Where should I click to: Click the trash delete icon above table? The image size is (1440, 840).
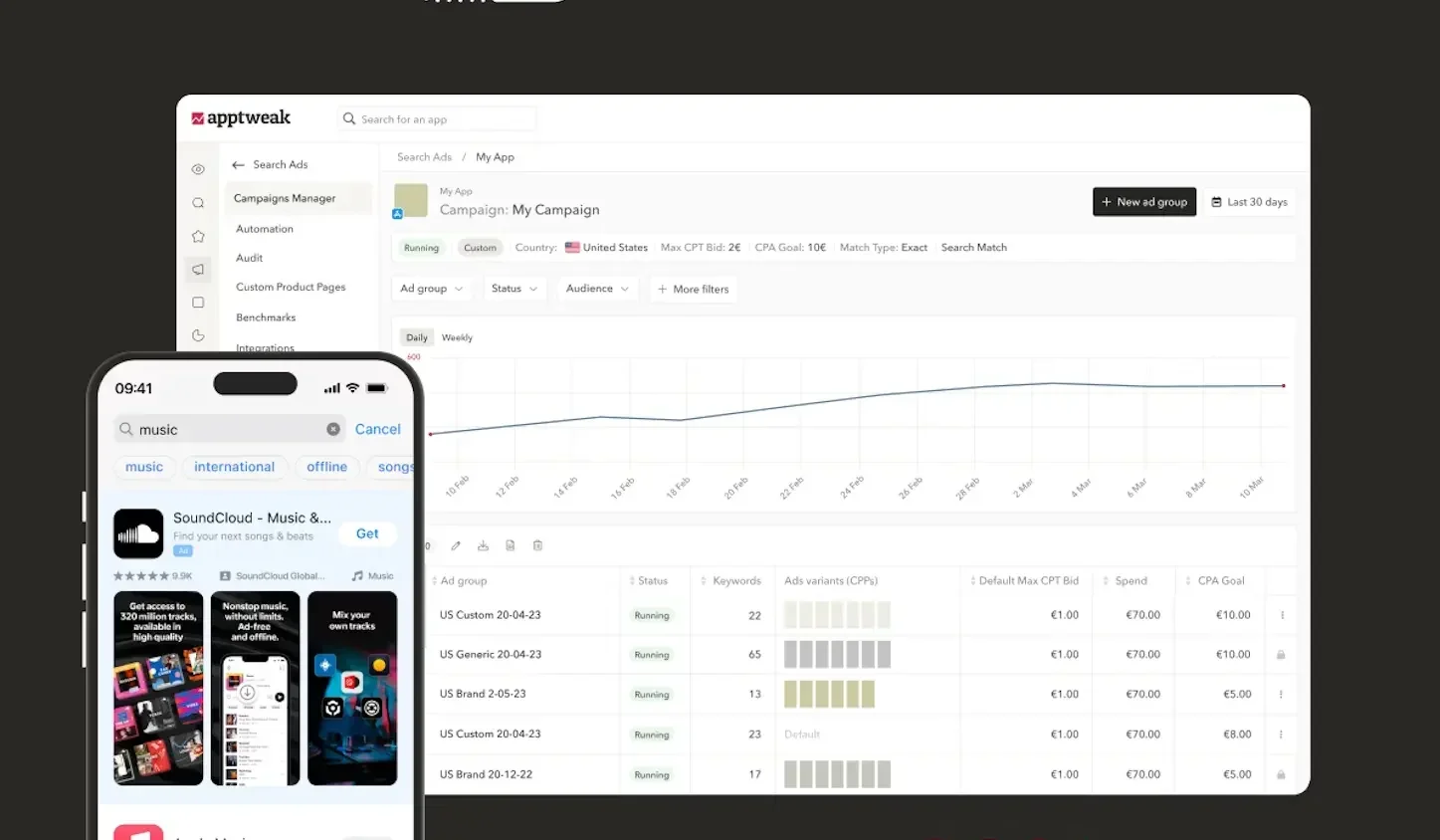537,545
